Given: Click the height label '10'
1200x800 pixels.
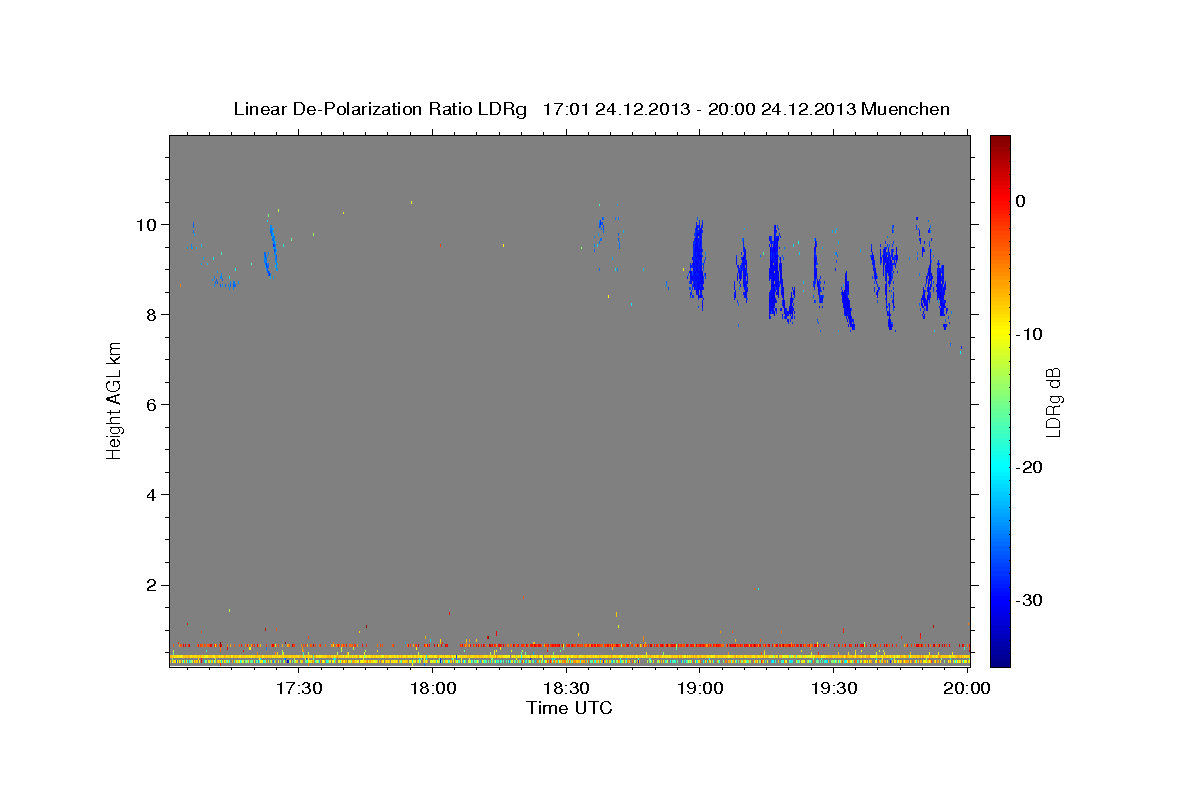Looking at the screenshot, I should (x=146, y=225).
